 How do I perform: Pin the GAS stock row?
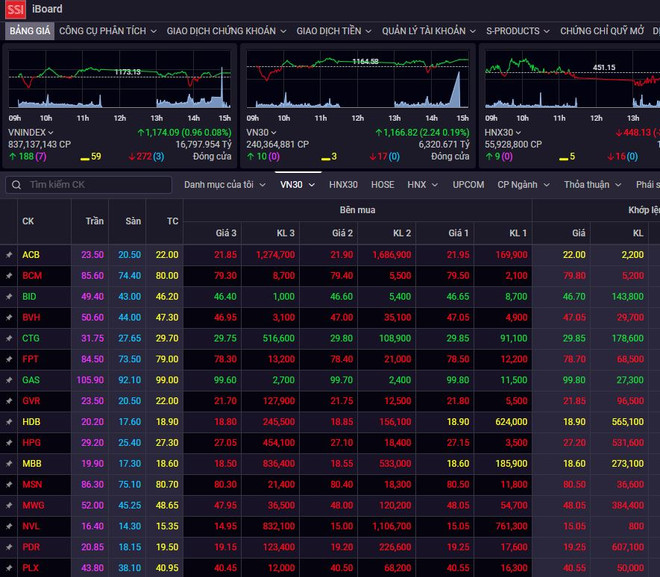coord(9,380)
